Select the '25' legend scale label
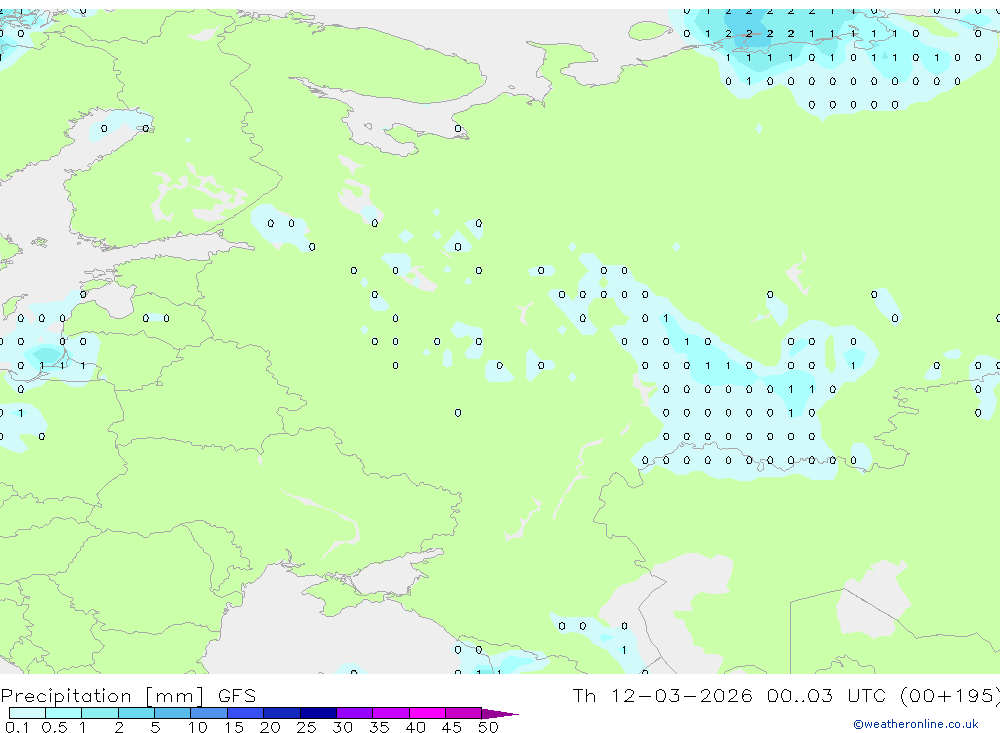Viewport: 1000px width, 733px height. point(306,727)
